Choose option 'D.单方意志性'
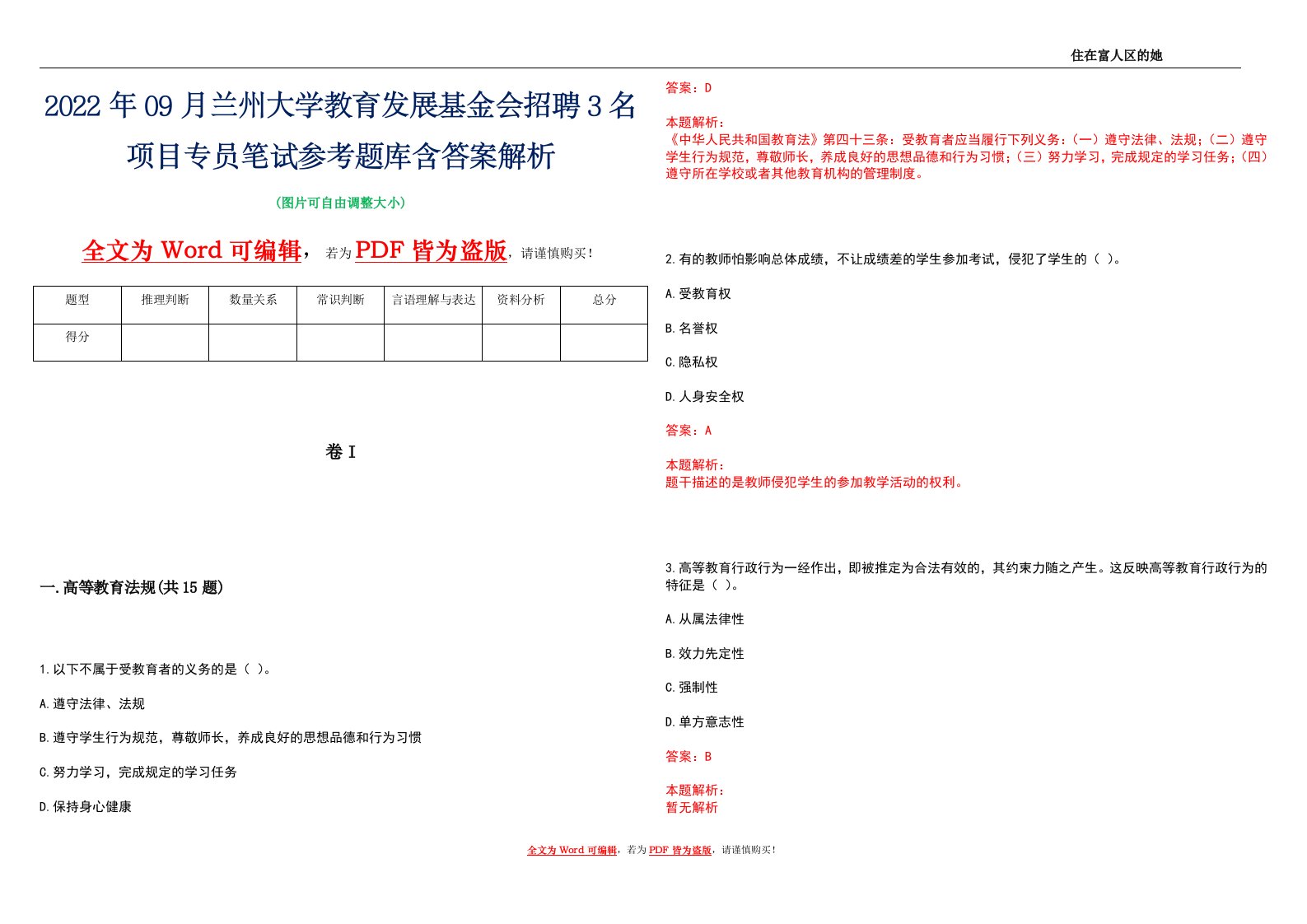The width and height of the screenshot is (1307, 924). pos(705,722)
